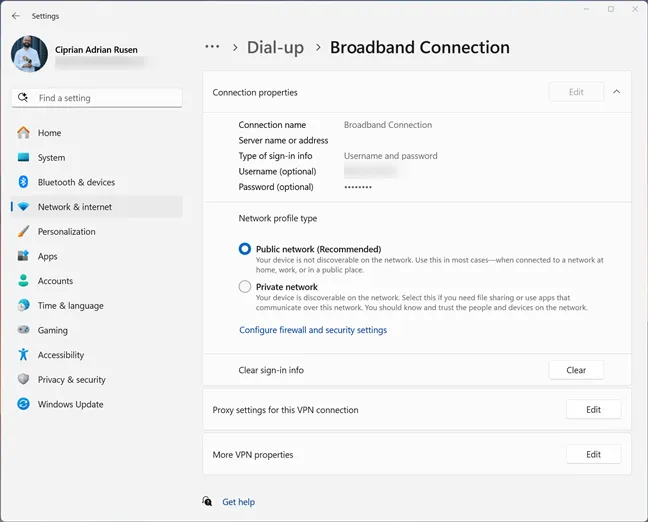Click the Username and password value
The image size is (648, 522).
(391, 156)
